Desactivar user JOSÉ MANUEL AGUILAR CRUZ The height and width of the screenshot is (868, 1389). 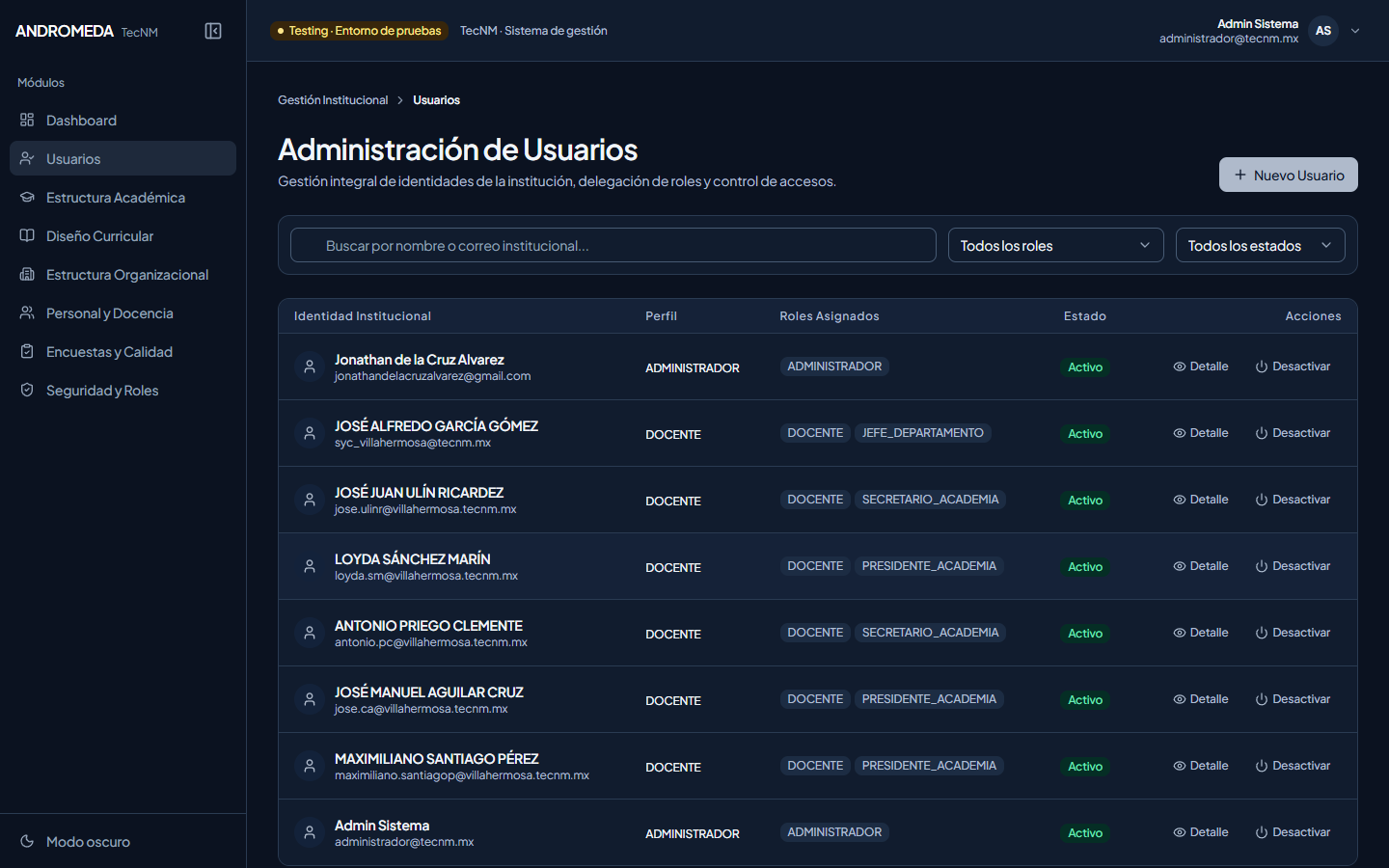pyautogui.click(x=1293, y=699)
